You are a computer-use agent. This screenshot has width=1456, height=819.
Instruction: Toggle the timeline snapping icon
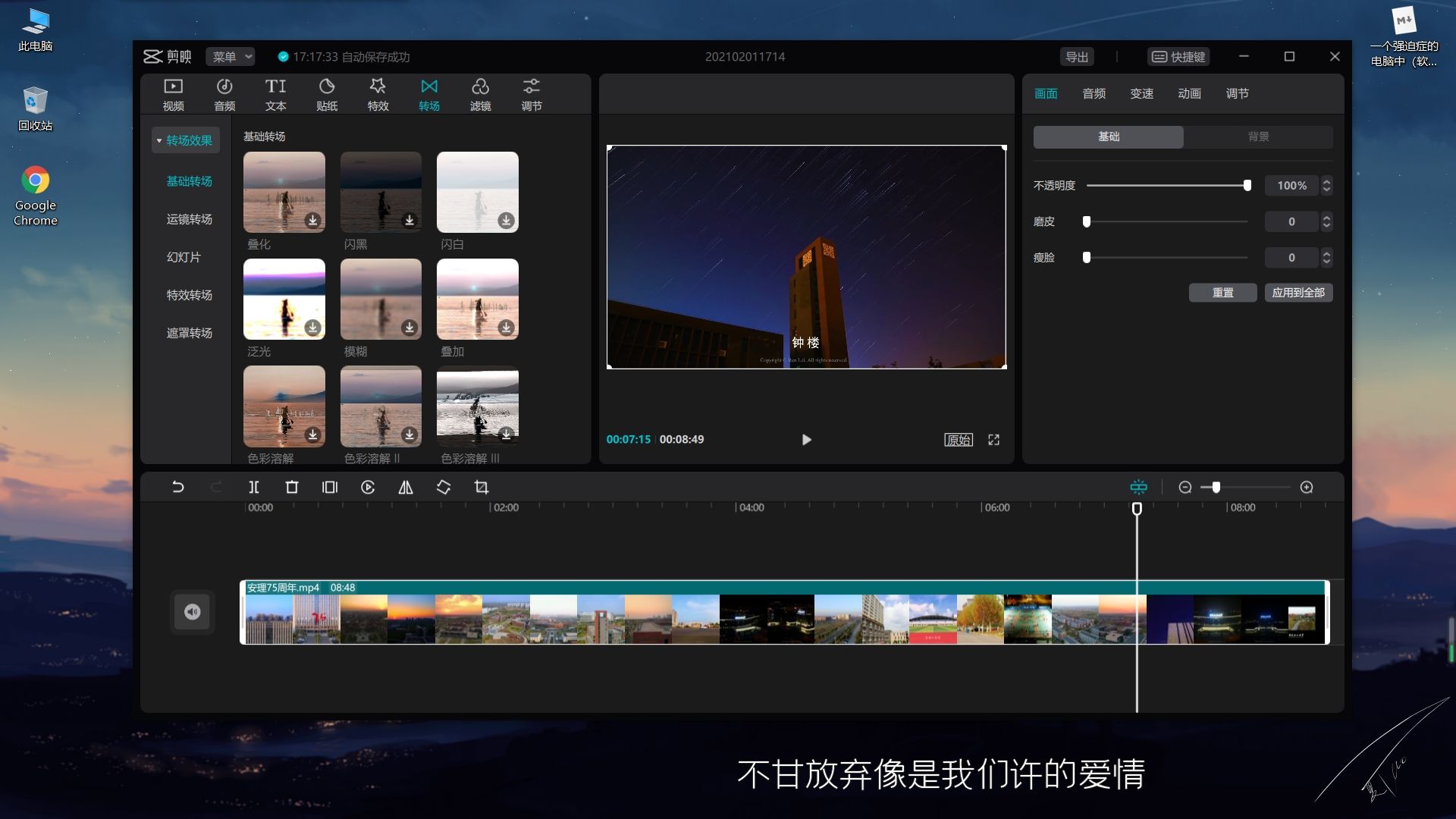coord(1139,487)
